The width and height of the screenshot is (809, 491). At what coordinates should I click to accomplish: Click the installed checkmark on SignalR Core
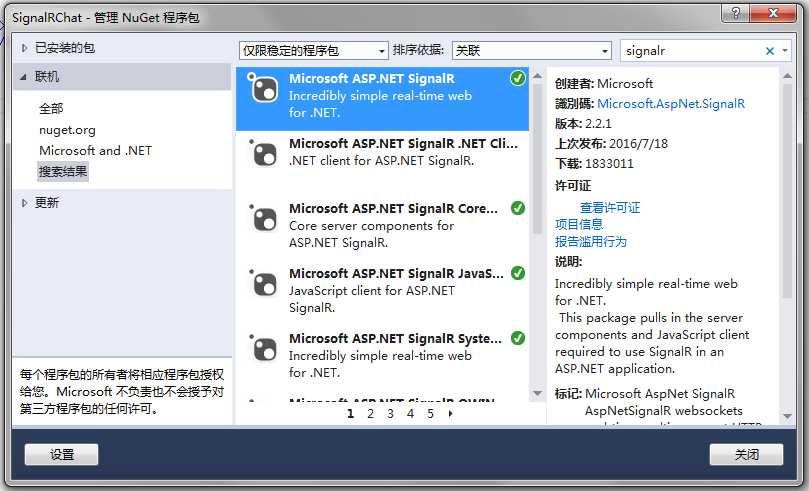click(x=517, y=208)
